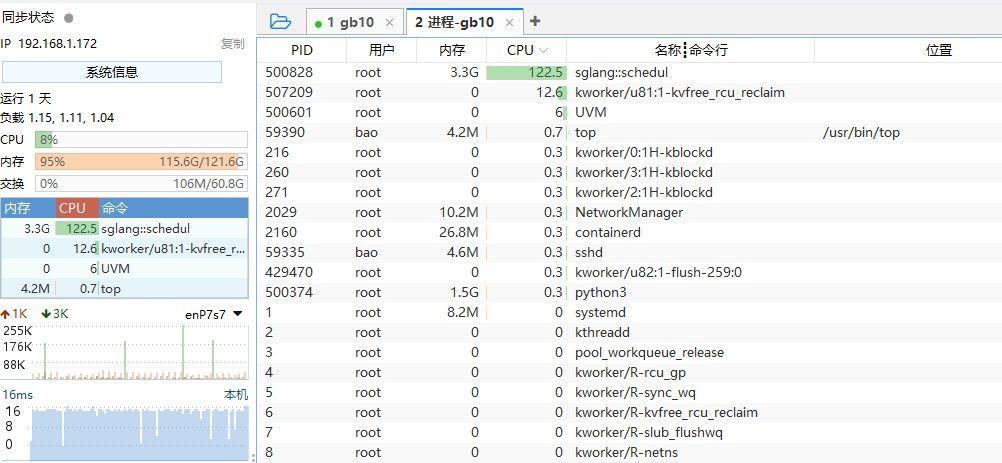Screen dimensions: 1002x463
Task: Select the kworker/0:1H-kblockd row
Action: [629, 153]
